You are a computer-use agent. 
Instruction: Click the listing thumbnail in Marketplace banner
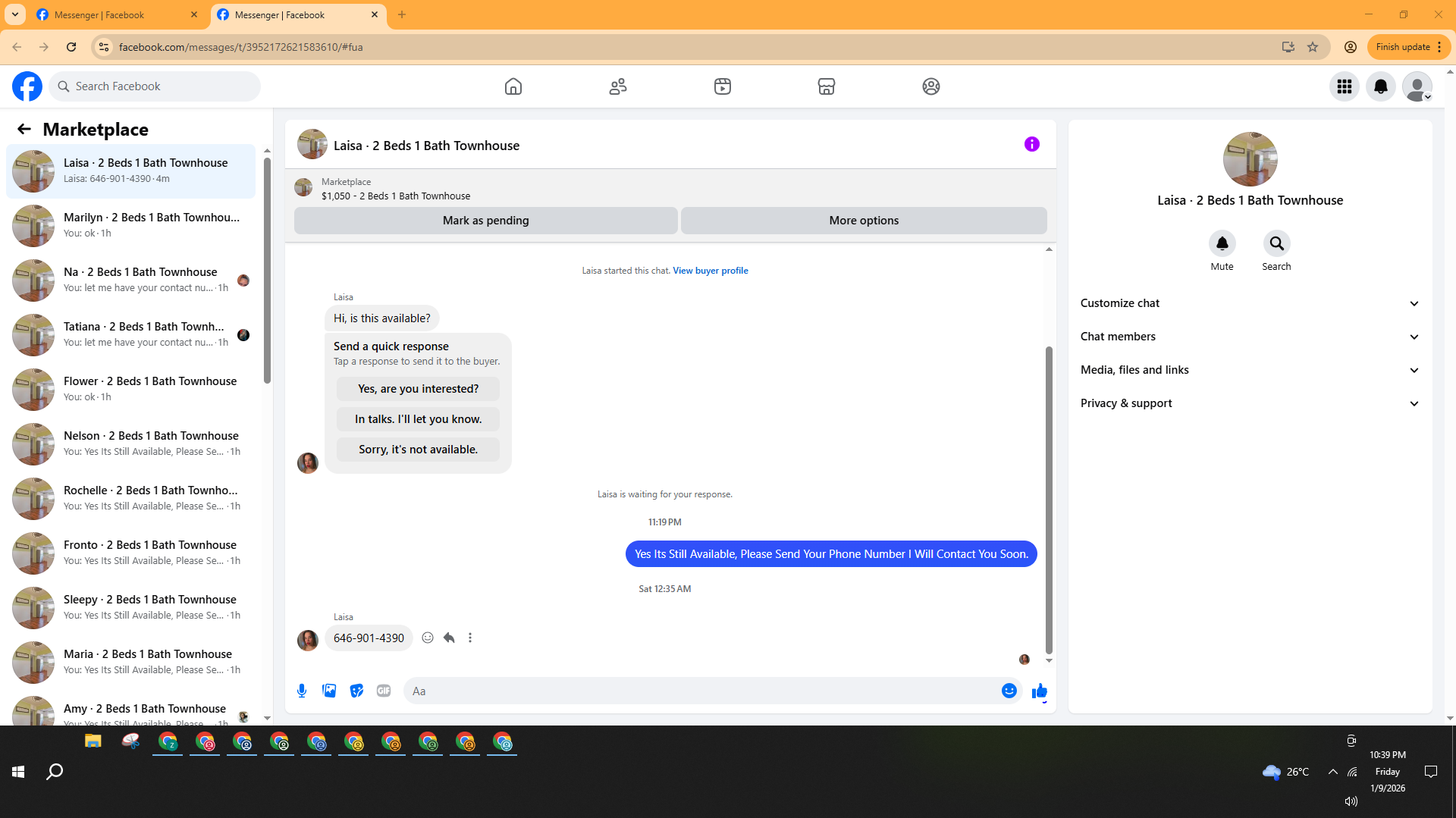tap(303, 187)
